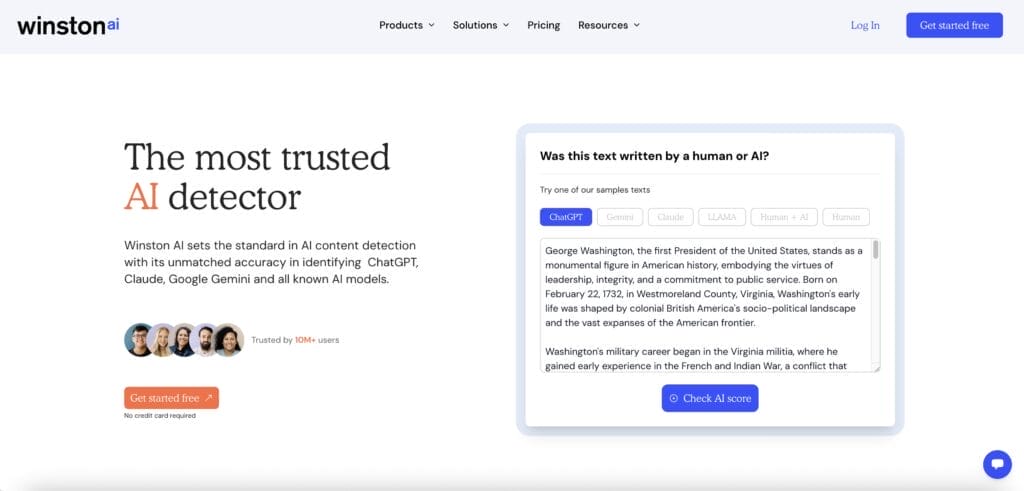Select the Gemini sample text

tap(620, 217)
